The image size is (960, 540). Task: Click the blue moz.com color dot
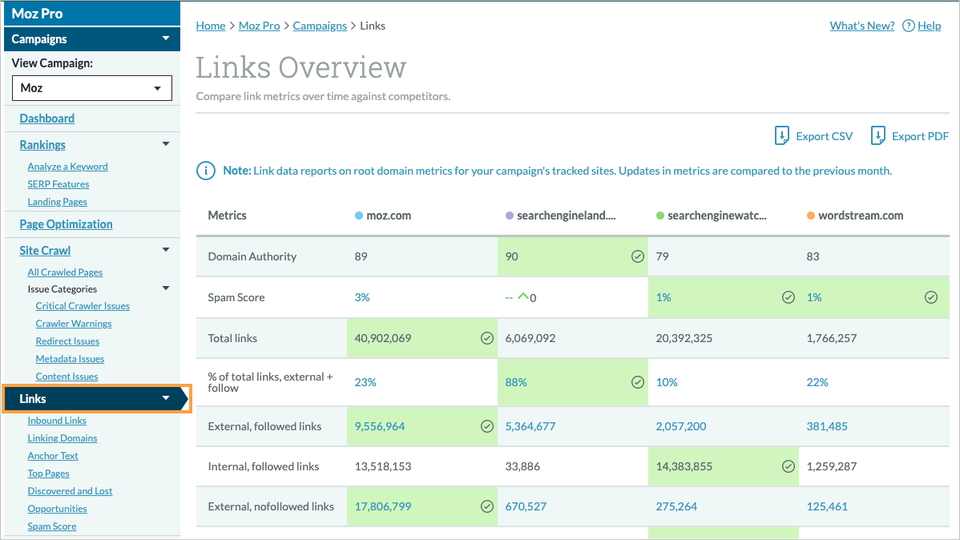[x=359, y=216]
